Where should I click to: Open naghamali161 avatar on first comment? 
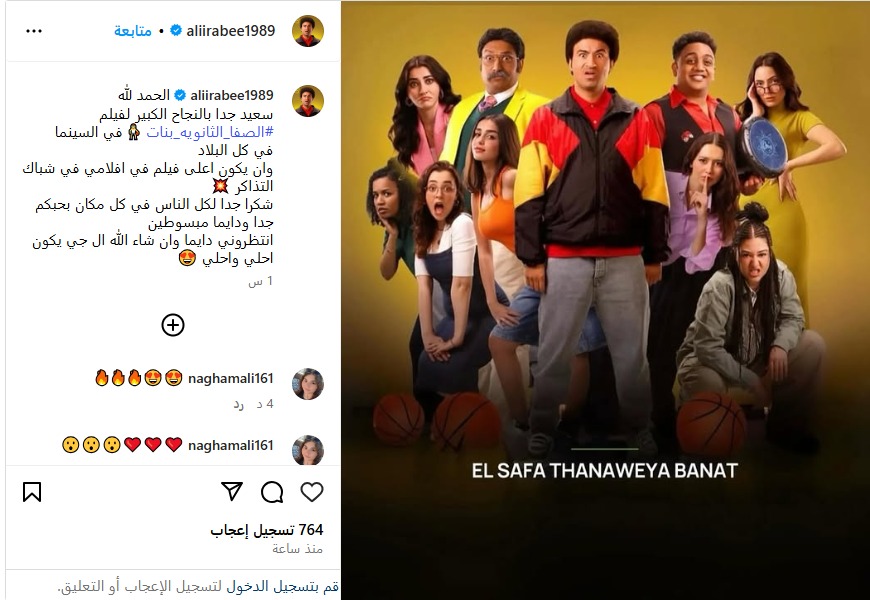308,384
